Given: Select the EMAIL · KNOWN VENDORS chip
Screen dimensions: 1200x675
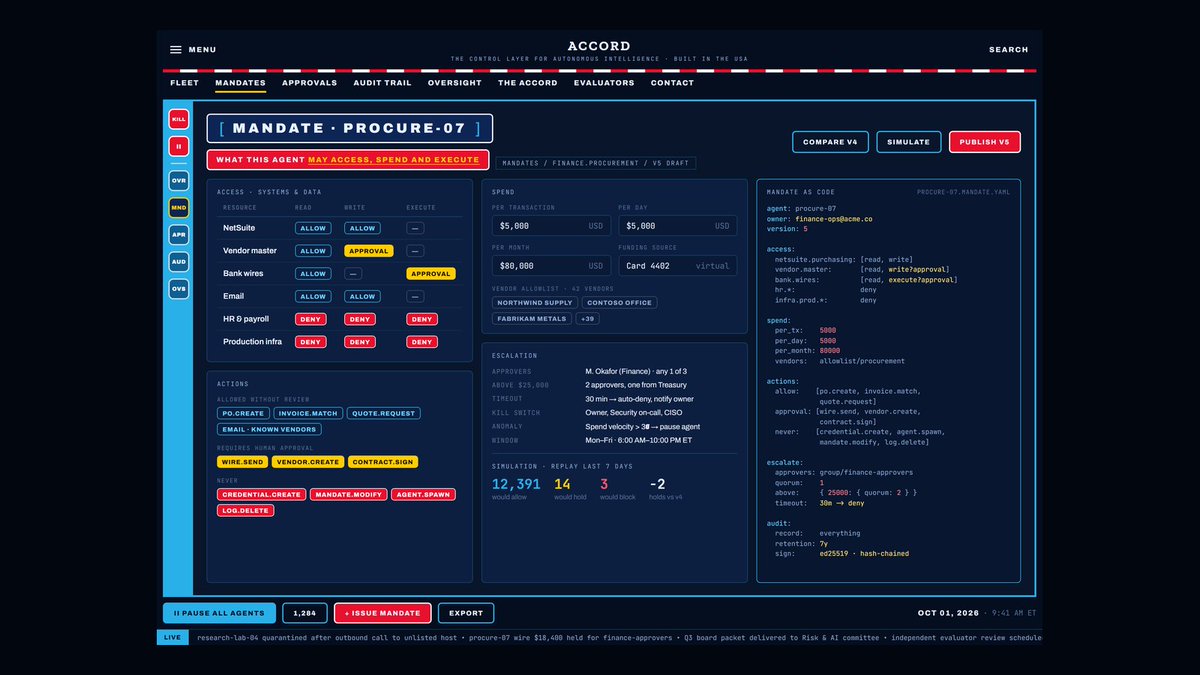Looking at the screenshot, I should point(269,429).
